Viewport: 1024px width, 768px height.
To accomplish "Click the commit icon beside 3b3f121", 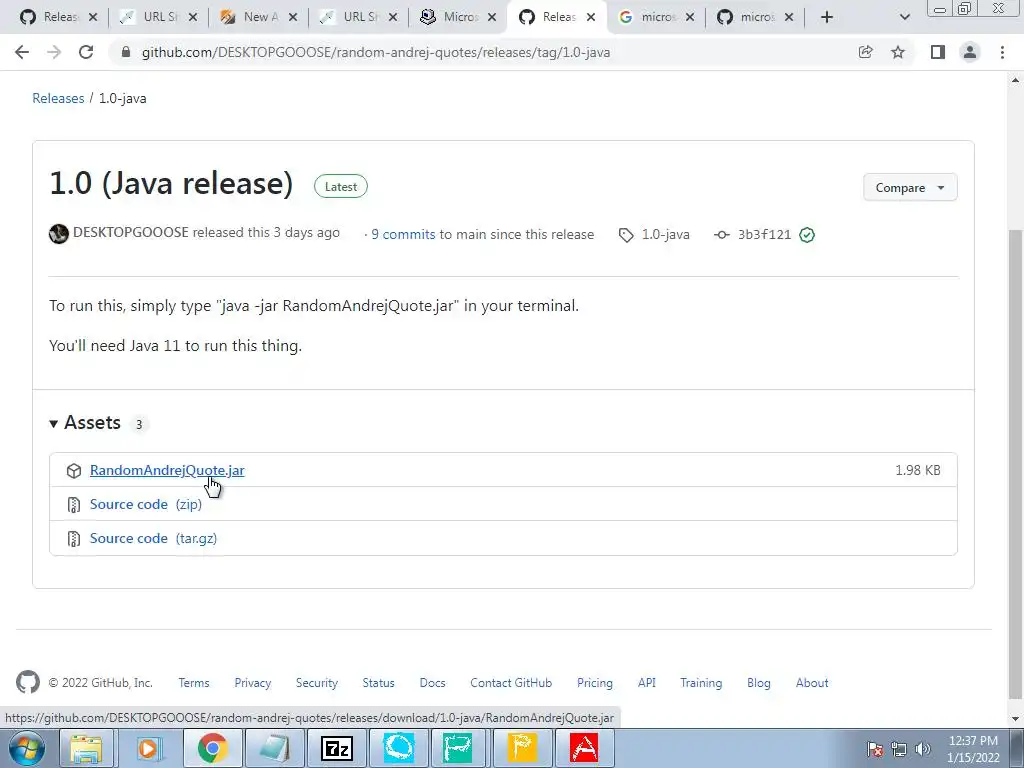I will click(x=722, y=234).
